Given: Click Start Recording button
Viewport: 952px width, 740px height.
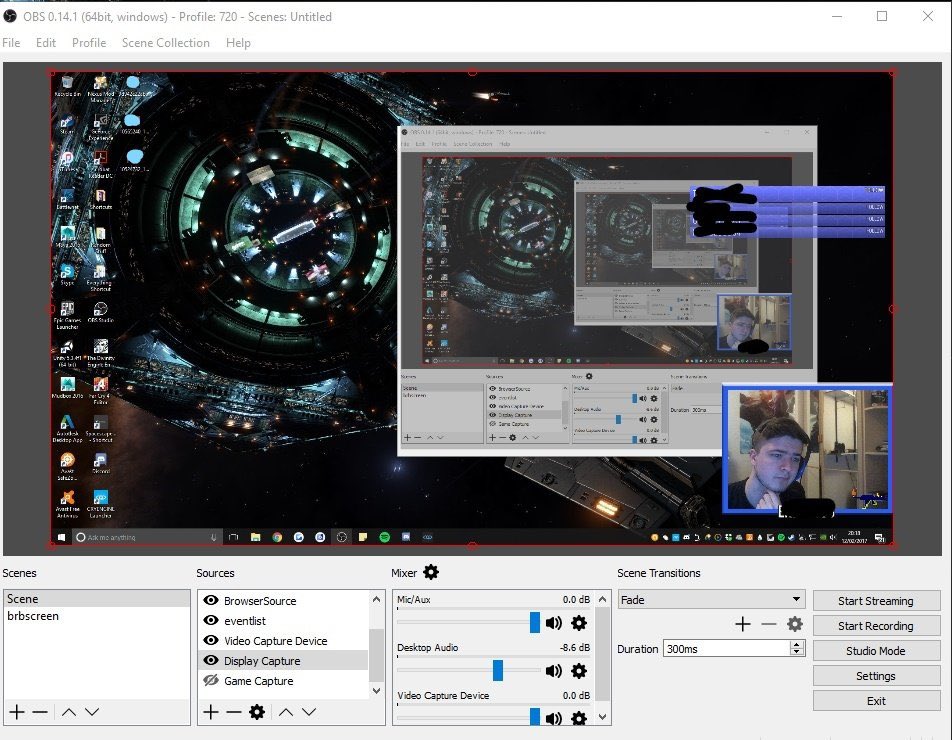Looking at the screenshot, I should [876, 626].
